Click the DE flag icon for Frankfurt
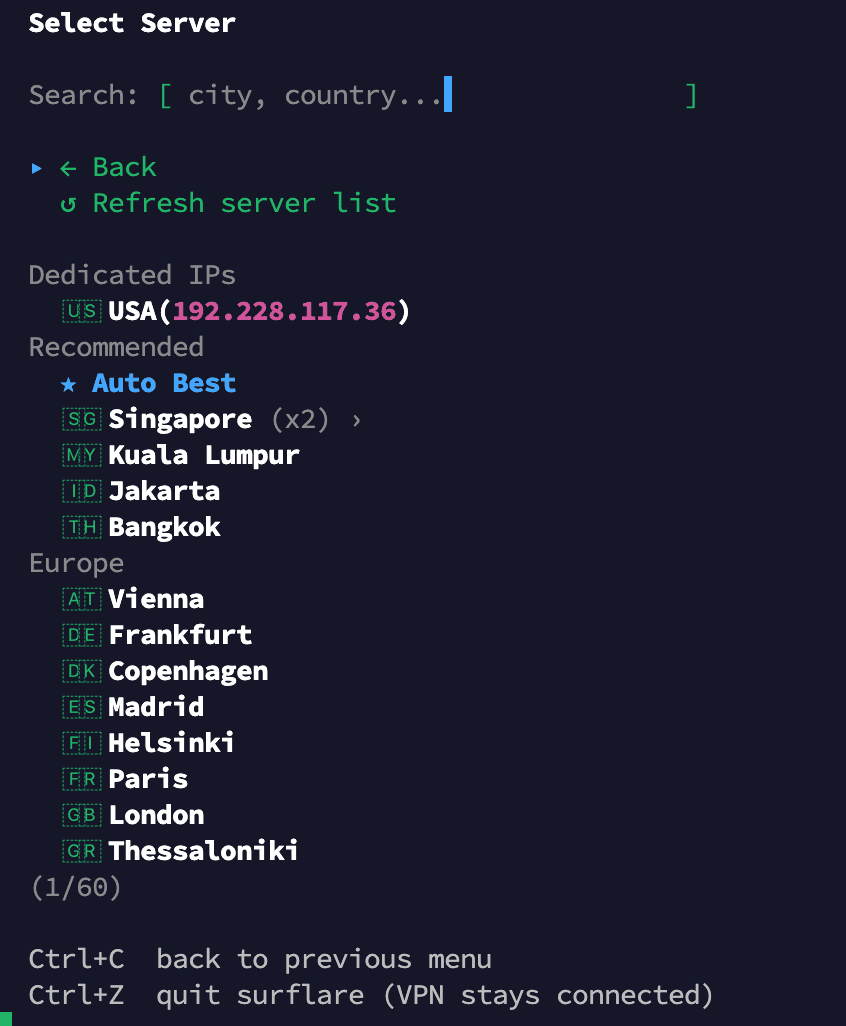Screen dimensions: 846x1026 [x=81, y=636]
